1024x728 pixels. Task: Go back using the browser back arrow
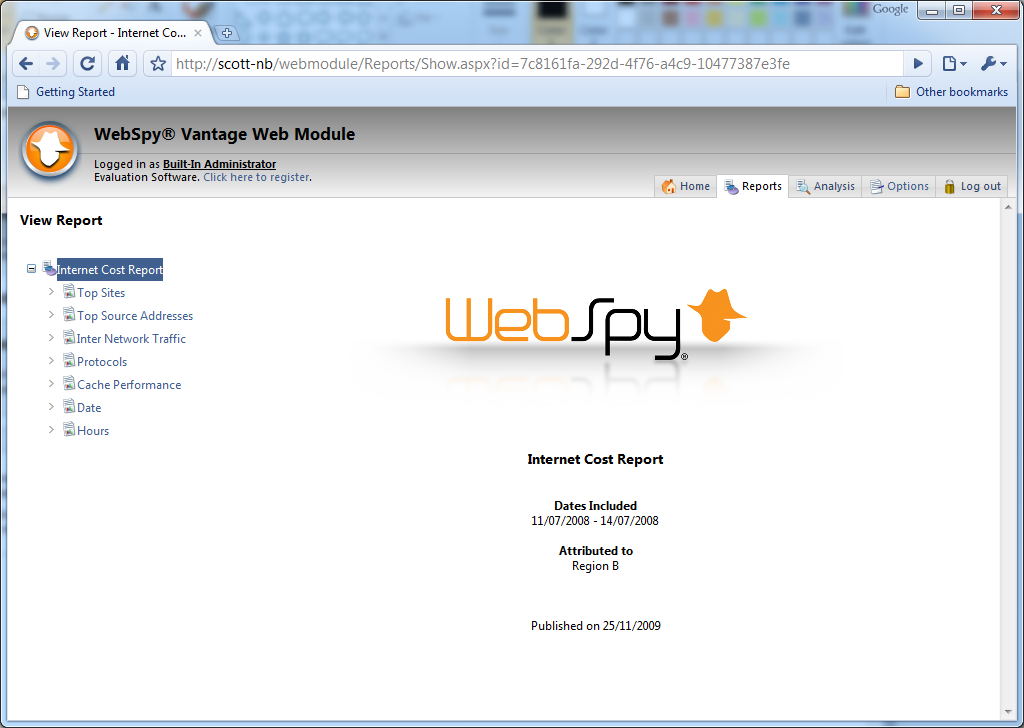(x=26, y=64)
